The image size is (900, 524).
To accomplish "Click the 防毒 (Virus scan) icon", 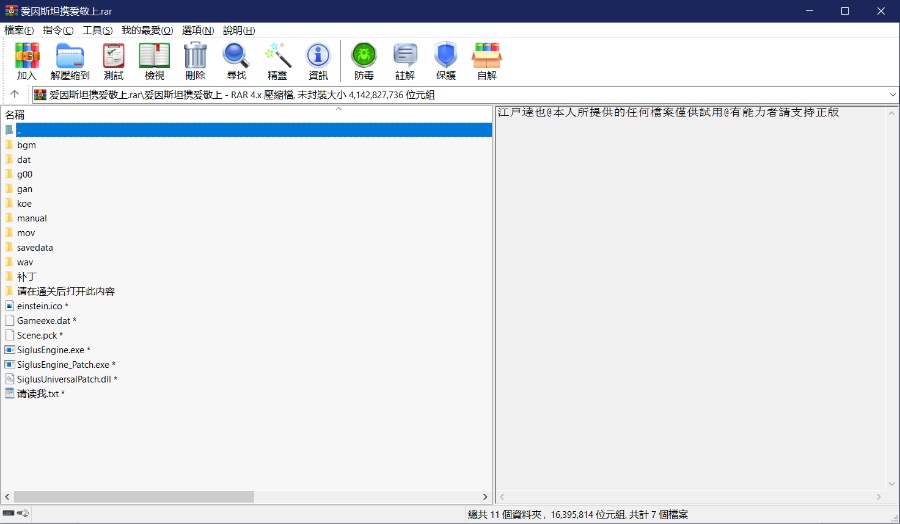I will [364, 61].
